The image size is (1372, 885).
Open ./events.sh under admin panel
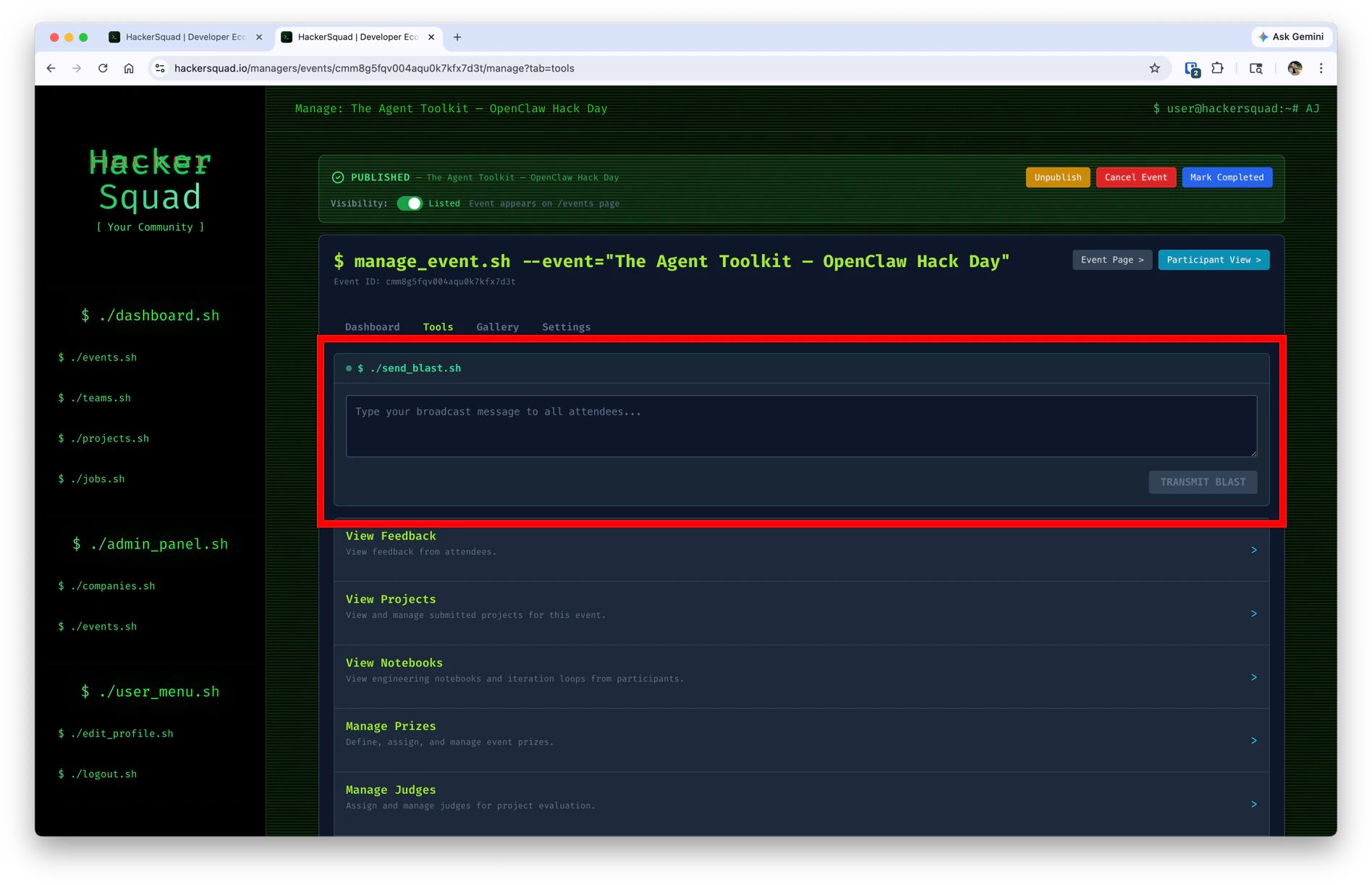click(98, 627)
